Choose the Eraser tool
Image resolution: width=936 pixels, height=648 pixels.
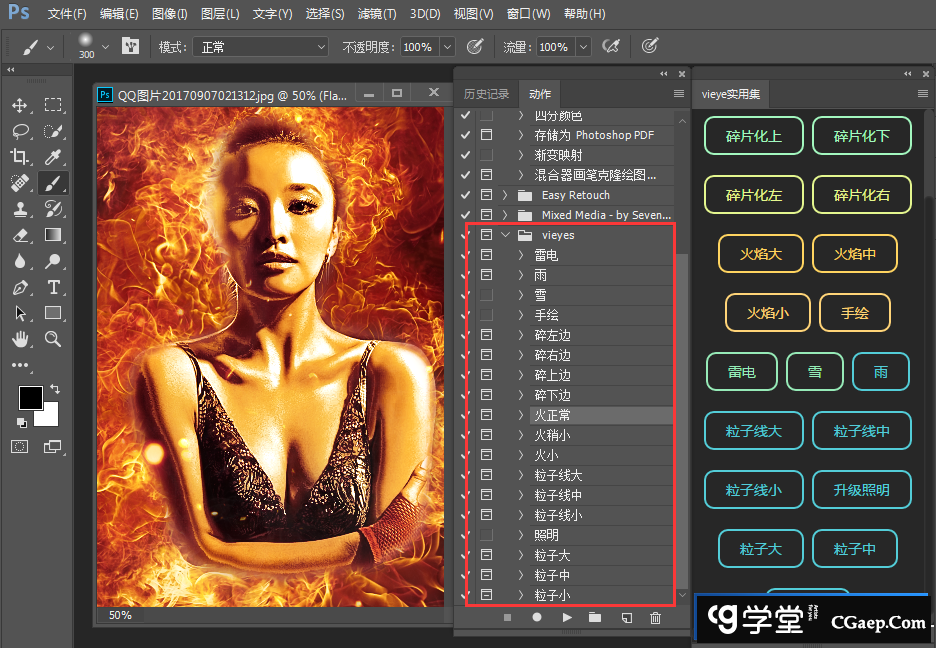(20, 235)
